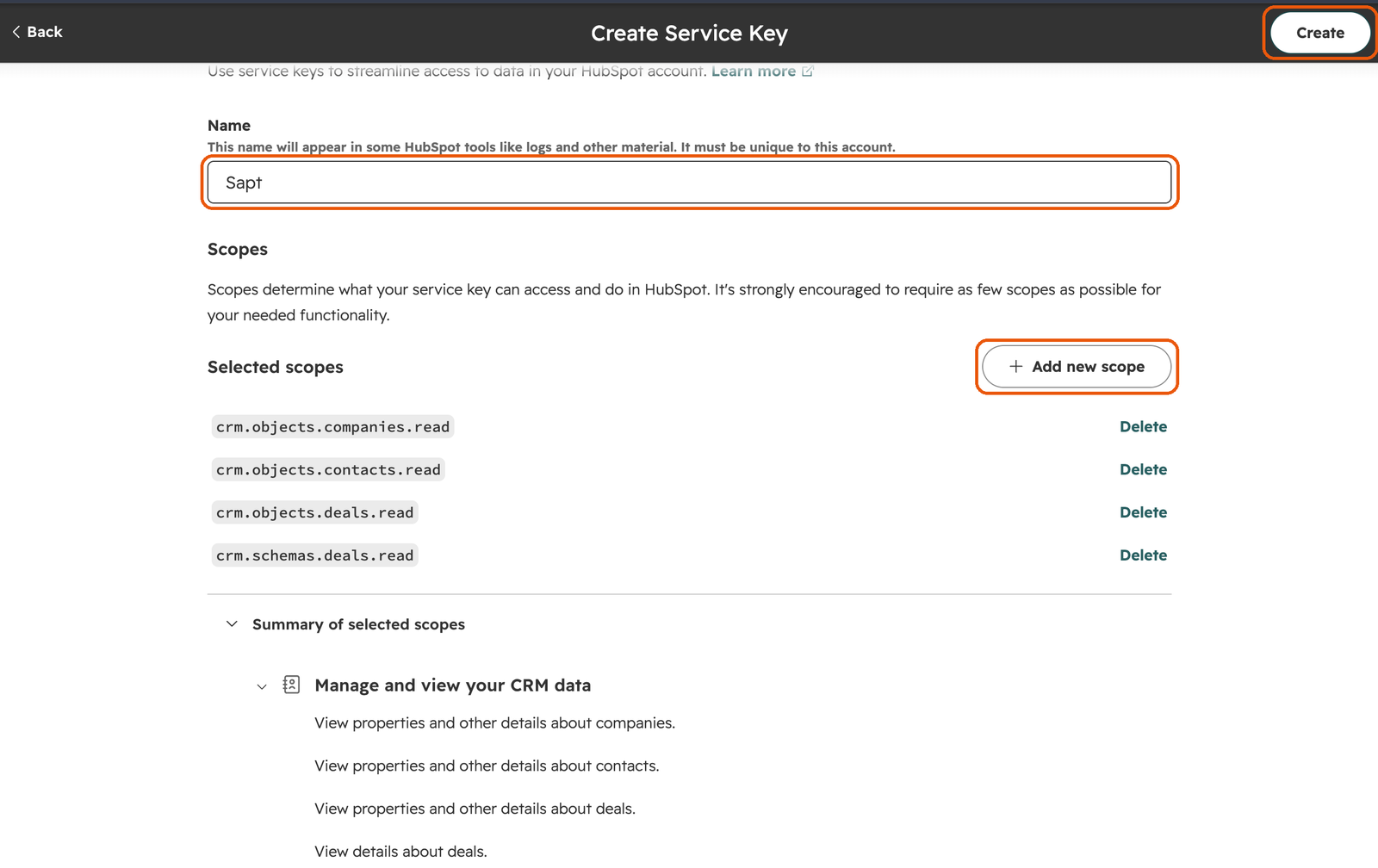Focus the Name input field containing Sapt
Screen dimensions: 1378x868
click(x=689, y=183)
